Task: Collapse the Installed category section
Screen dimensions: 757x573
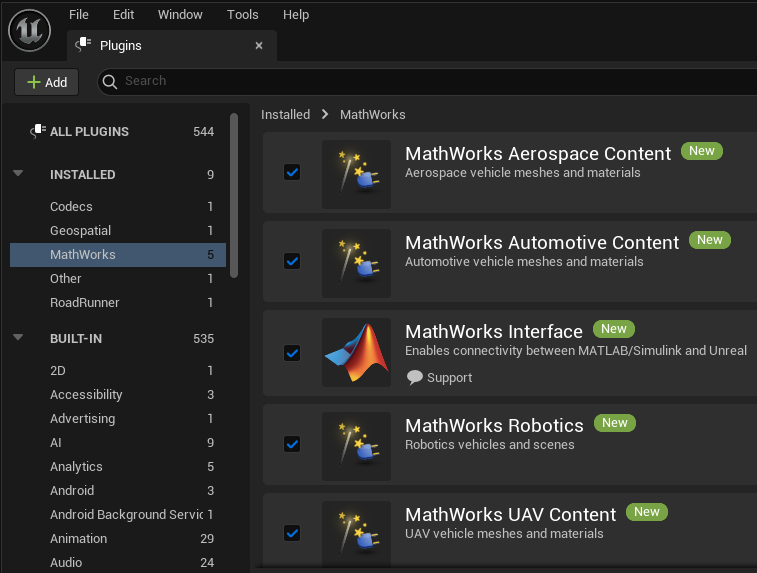Action: pyautogui.click(x=18, y=174)
